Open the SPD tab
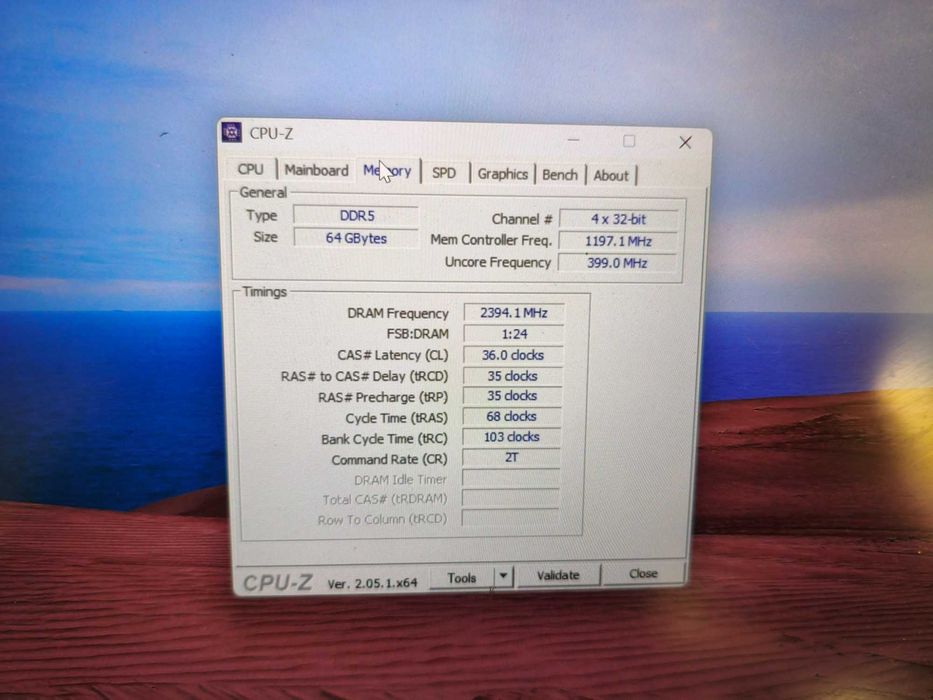The image size is (933, 700). point(444,173)
